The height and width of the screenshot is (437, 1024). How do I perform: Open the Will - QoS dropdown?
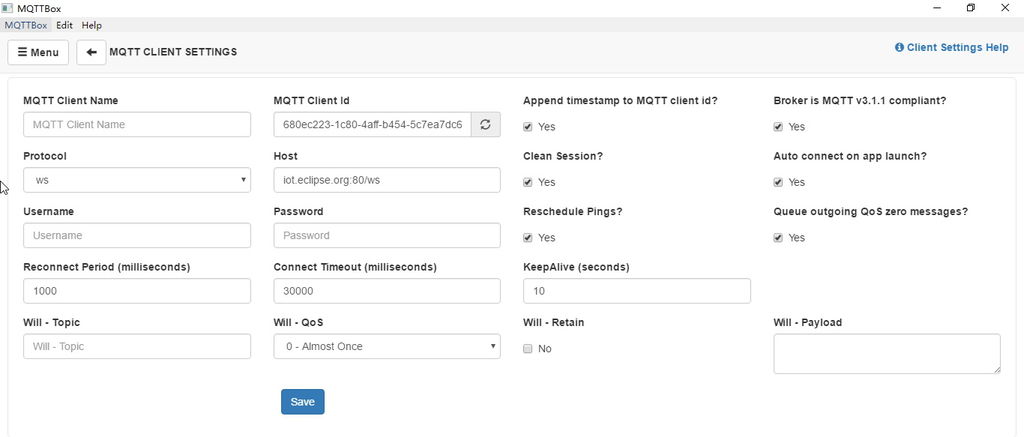[387, 346]
